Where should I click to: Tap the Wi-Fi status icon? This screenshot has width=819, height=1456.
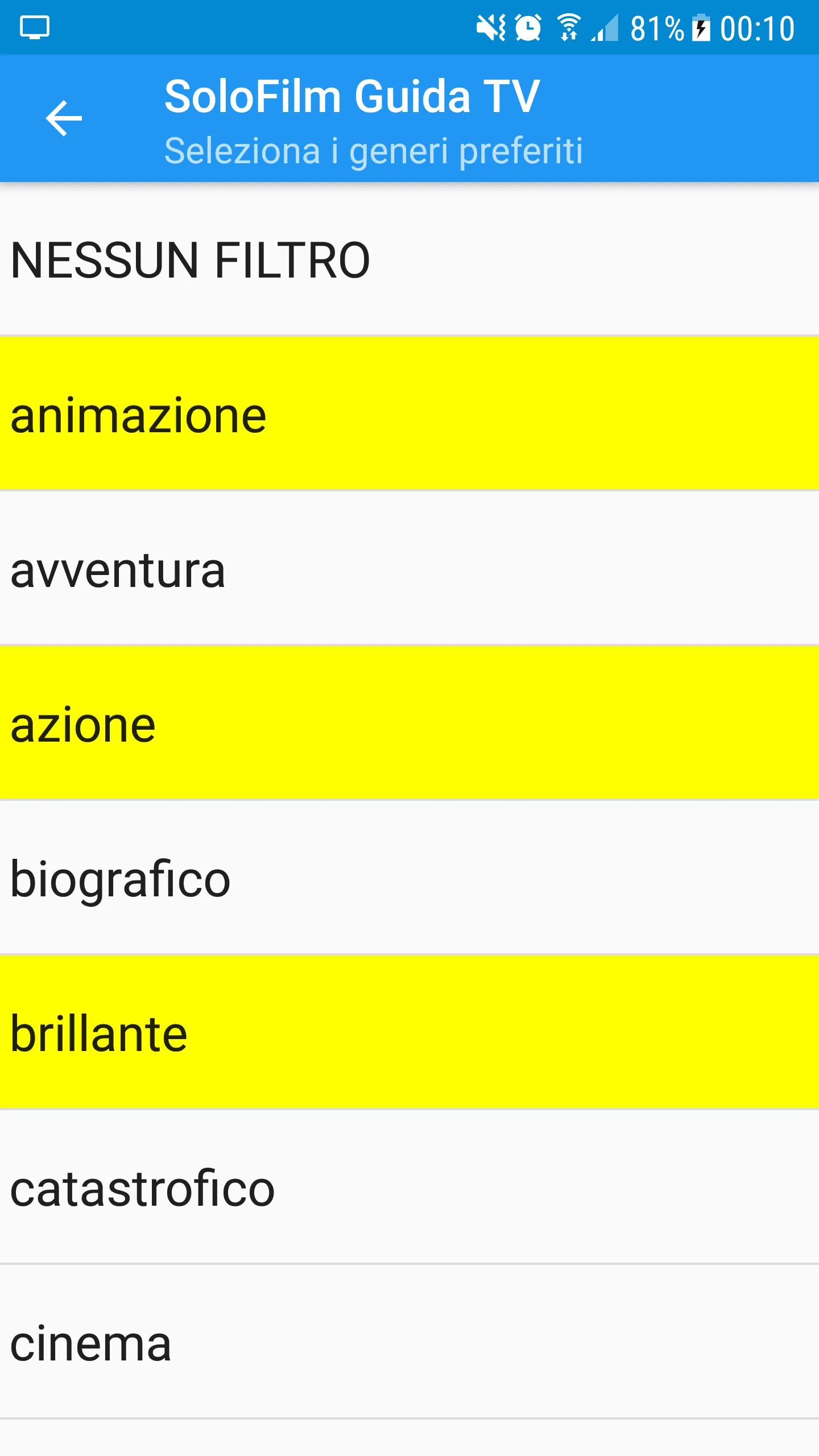coord(568,28)
